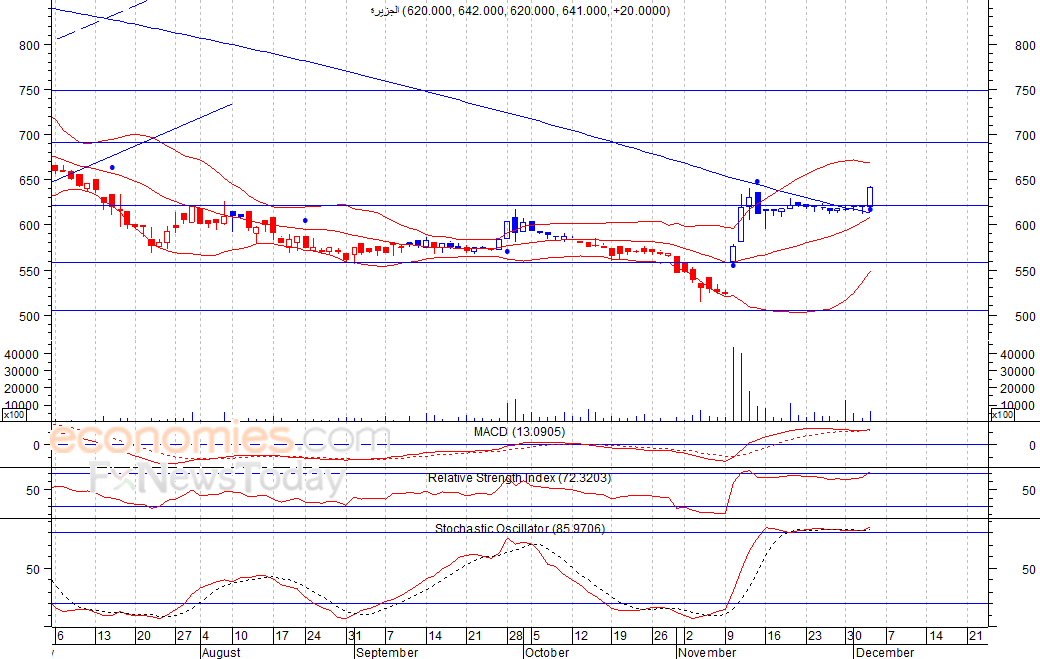Click the tallest November volume bar
This screenshot has height=659, width=1040.
(x=733, y=384)
